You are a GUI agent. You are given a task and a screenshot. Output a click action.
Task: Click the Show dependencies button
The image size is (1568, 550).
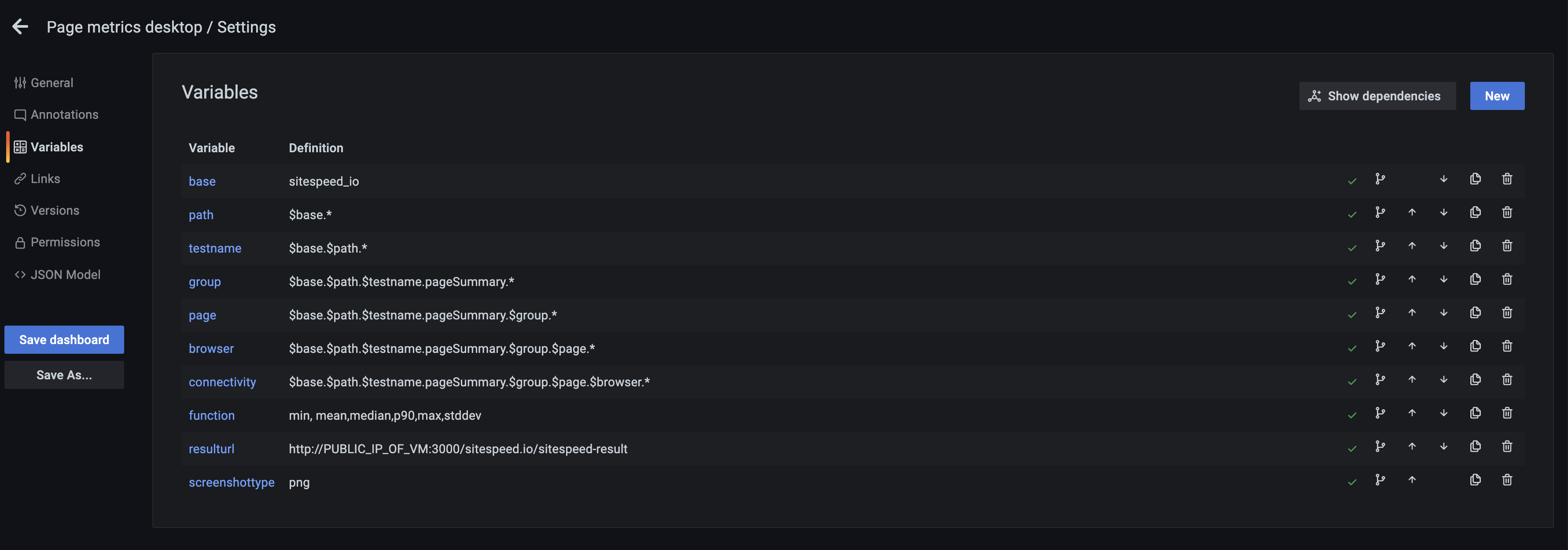pyautogui.click(x=1376, y=96)
